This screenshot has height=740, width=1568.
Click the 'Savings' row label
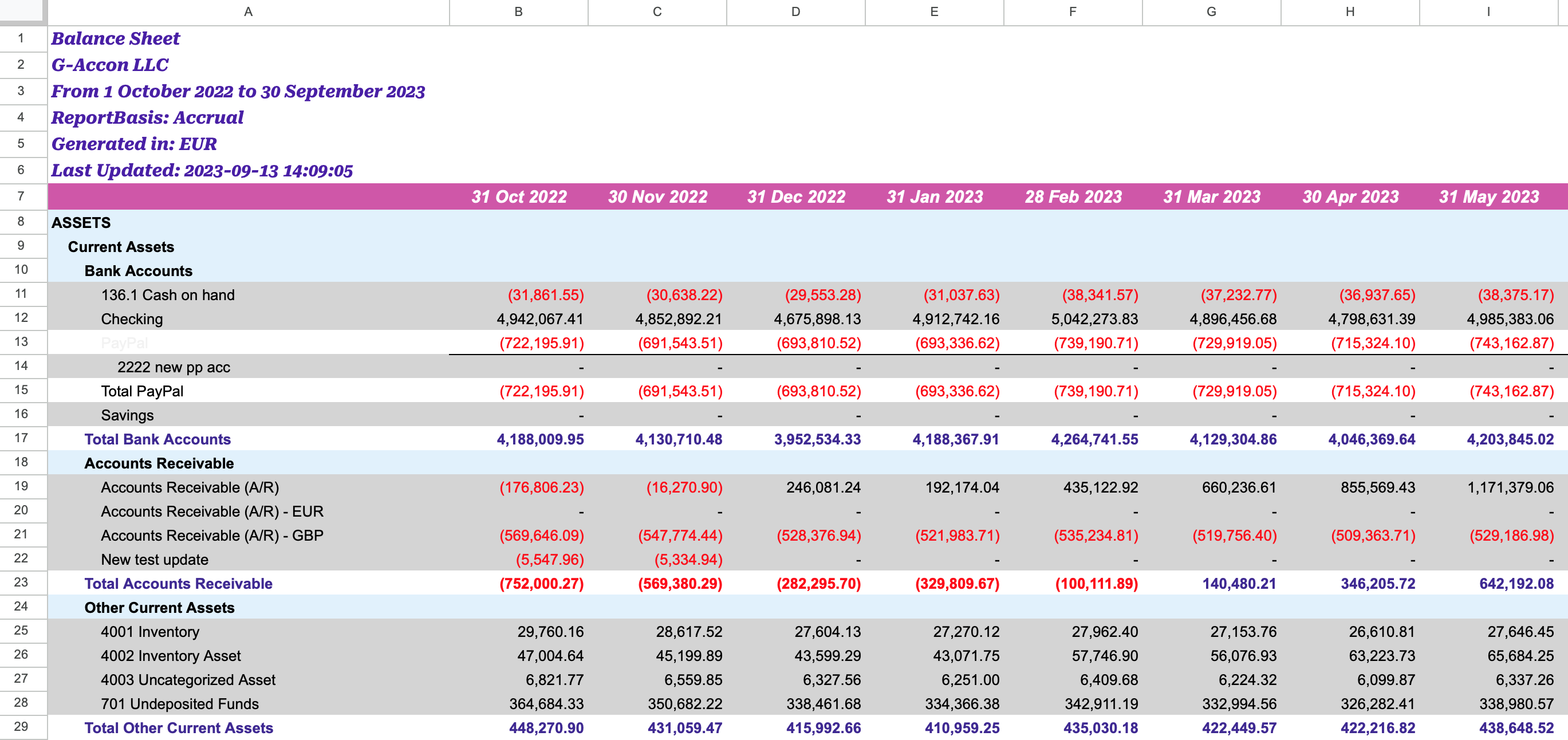pos(127,415)
